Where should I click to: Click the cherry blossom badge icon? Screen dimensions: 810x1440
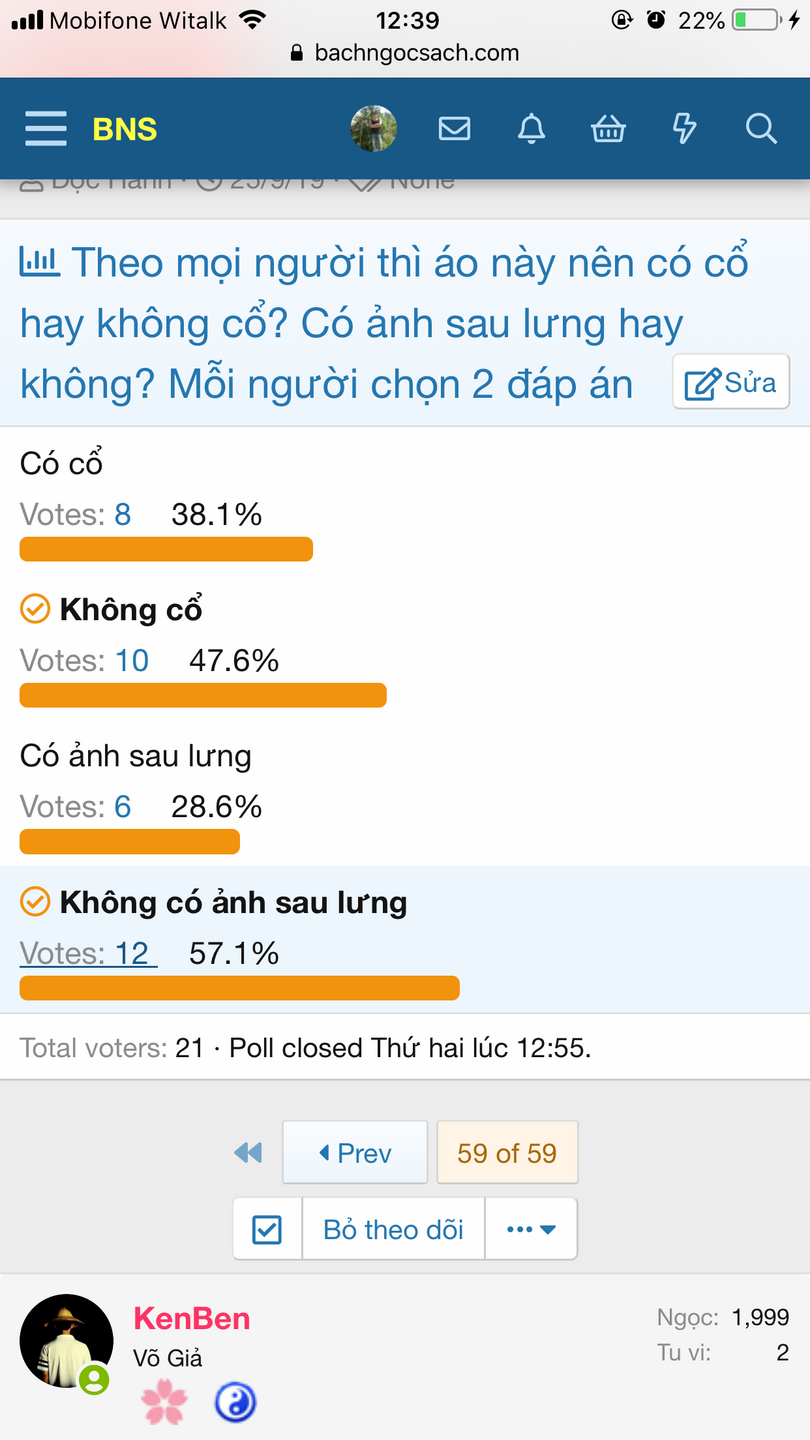[164, 1403]
